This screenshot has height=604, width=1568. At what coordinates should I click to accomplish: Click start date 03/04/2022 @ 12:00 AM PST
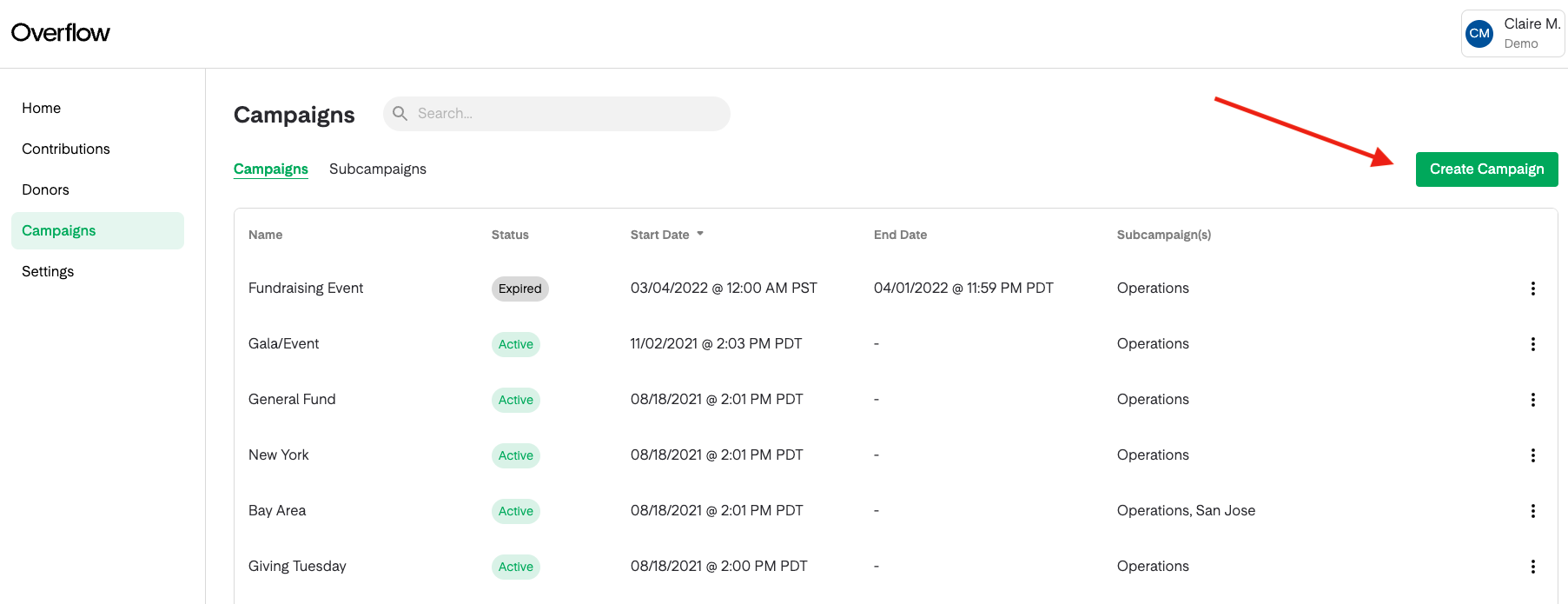pyautogui.click(x=724, y=288)
